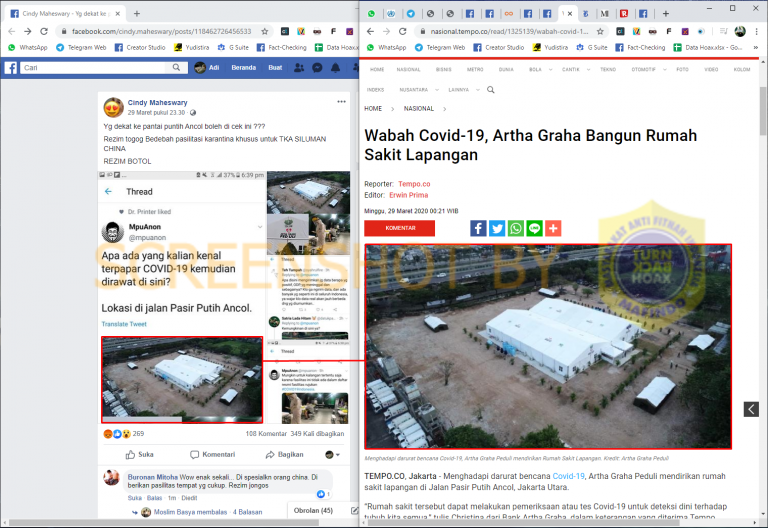Open the Obrolan (45) chat bar

pos(313,510)
